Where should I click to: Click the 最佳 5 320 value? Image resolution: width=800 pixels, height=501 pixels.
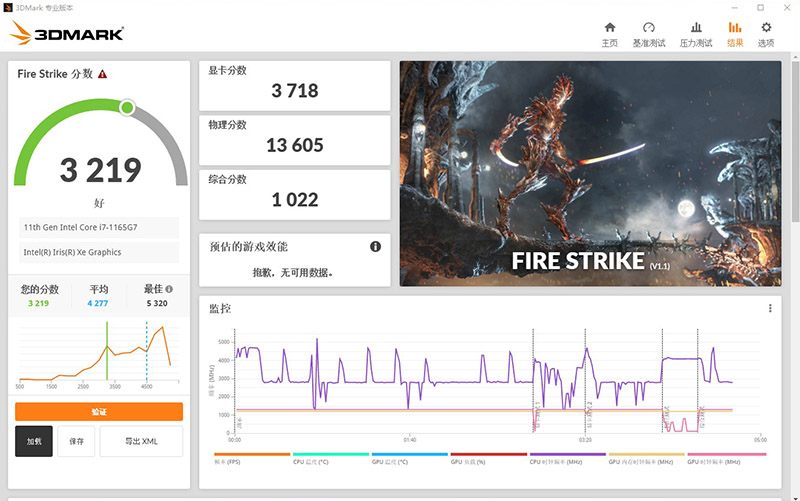157,303
